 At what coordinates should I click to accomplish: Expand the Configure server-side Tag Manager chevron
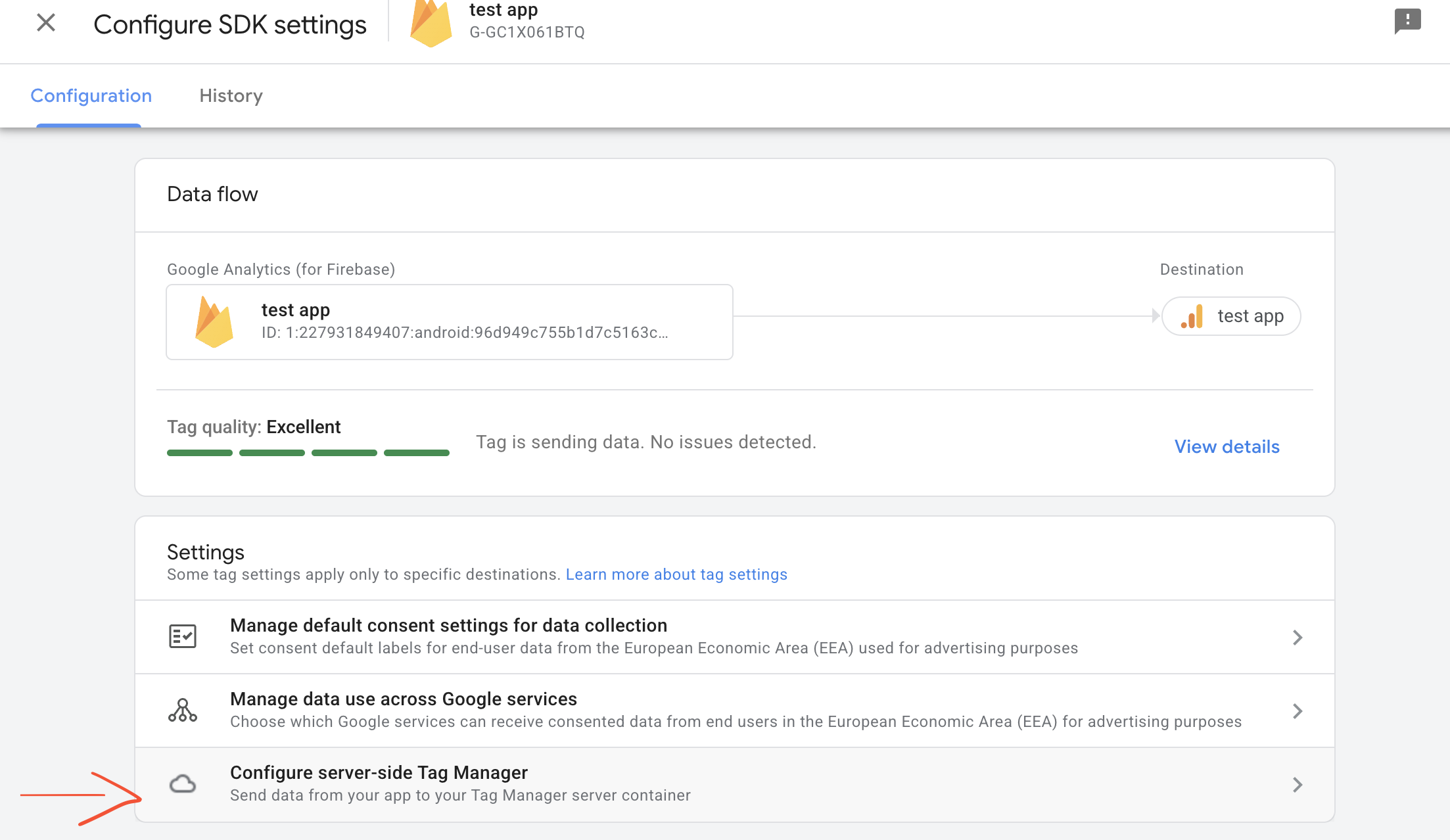[1298, 784]
